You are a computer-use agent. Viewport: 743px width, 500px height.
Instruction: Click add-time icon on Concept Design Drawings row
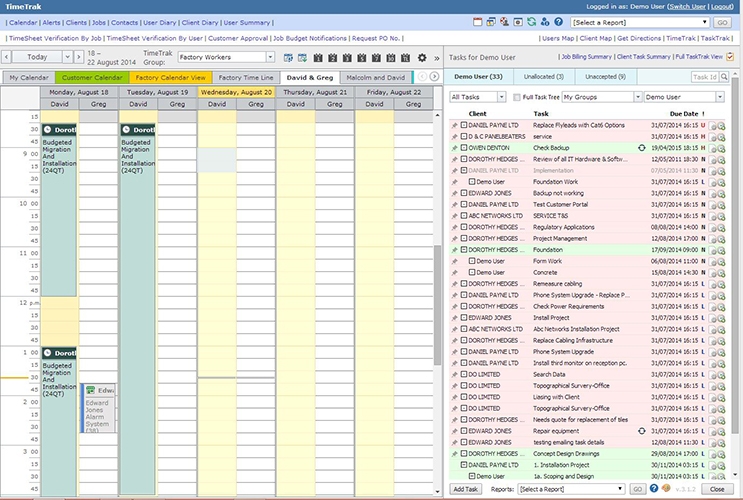tap(721, 455)
